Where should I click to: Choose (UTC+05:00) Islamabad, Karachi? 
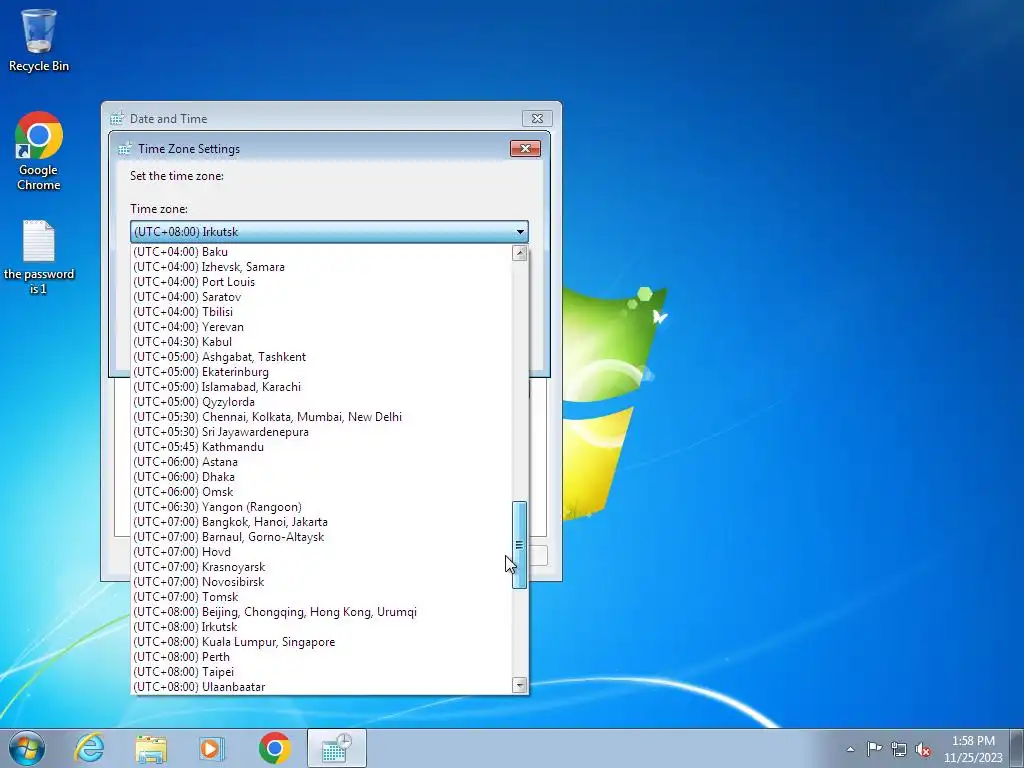(321, 387)
